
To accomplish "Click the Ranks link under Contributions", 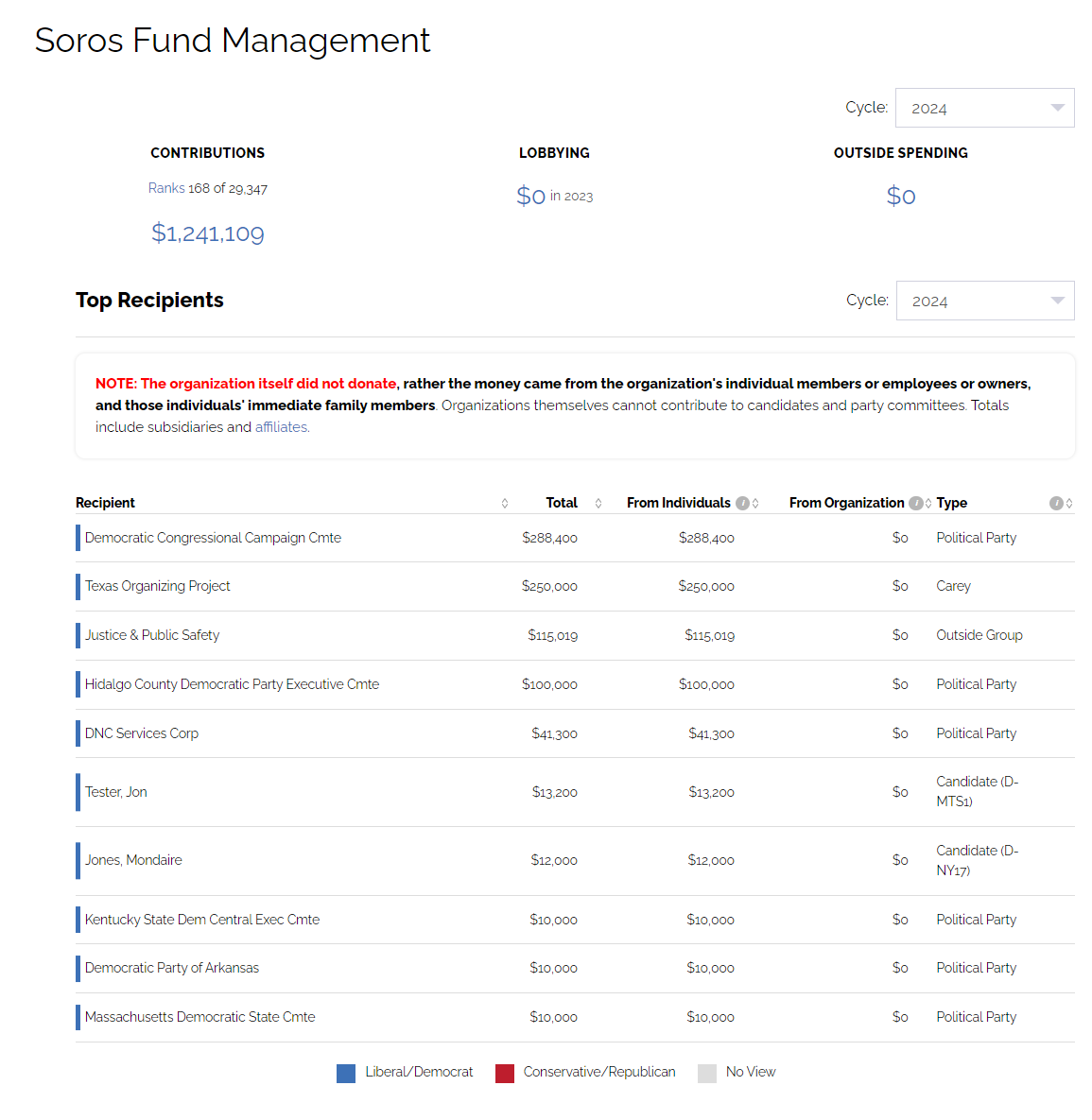I will [166, 188].
